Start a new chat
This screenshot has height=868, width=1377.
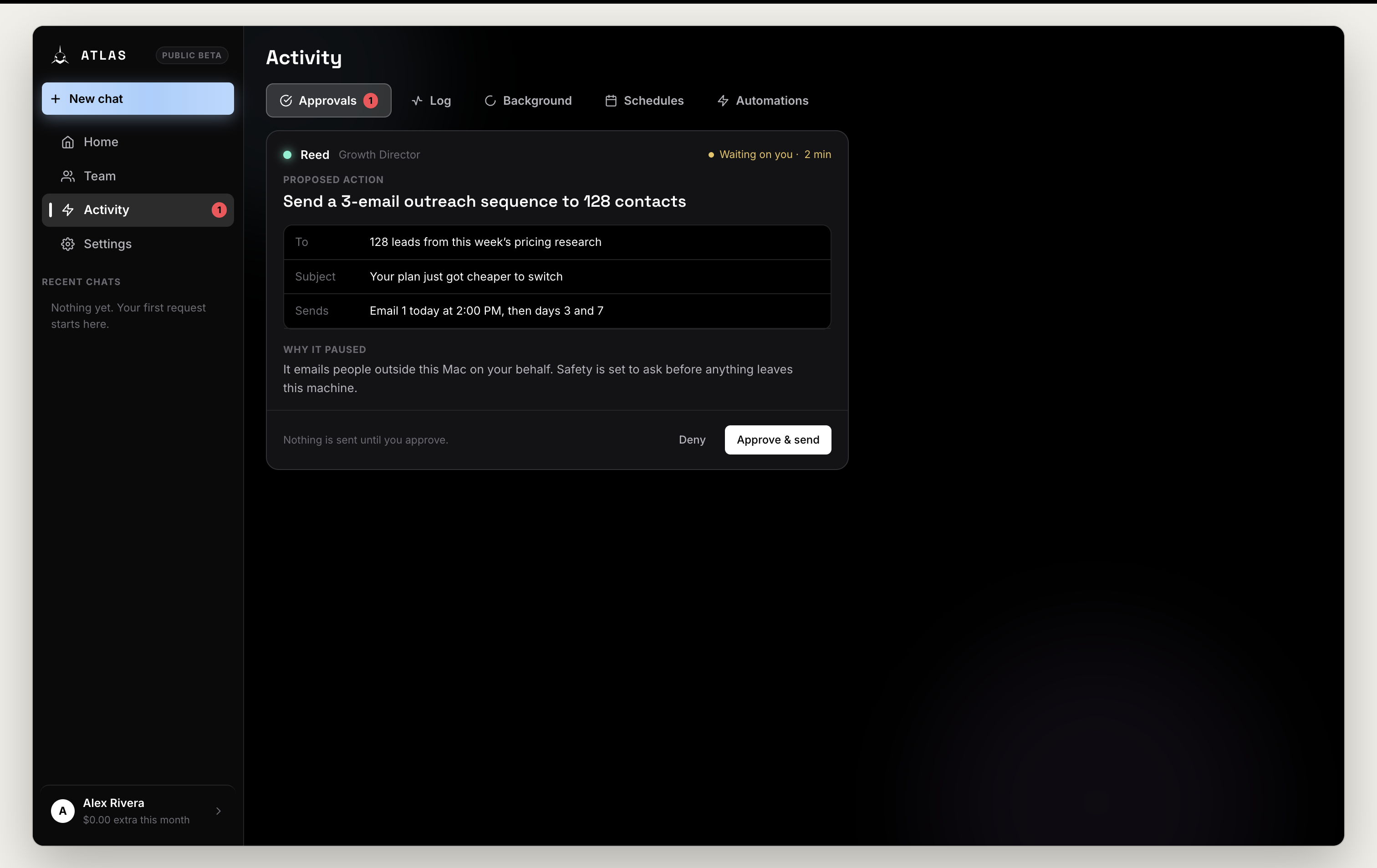[x=138, y=98]
